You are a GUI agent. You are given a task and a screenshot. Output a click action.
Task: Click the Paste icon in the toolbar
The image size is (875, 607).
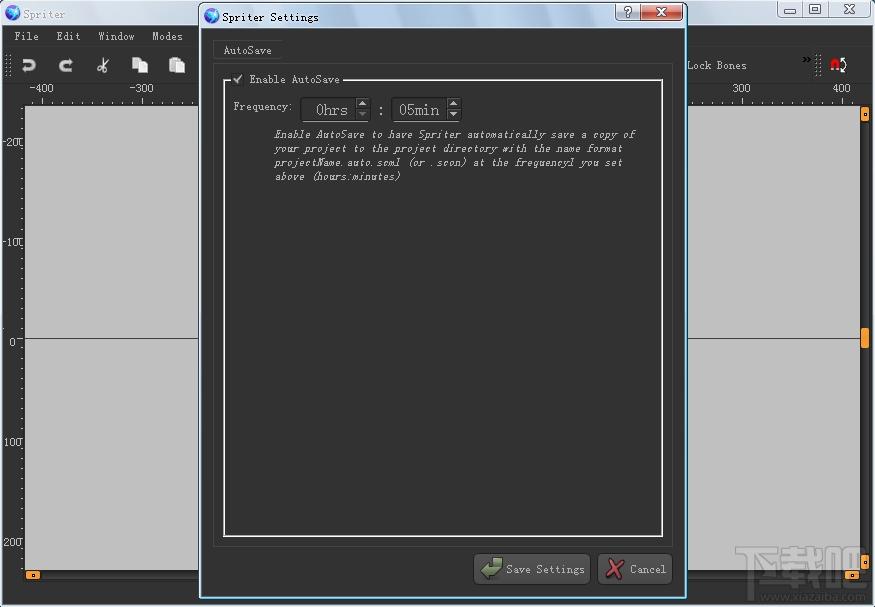point(177,65)
